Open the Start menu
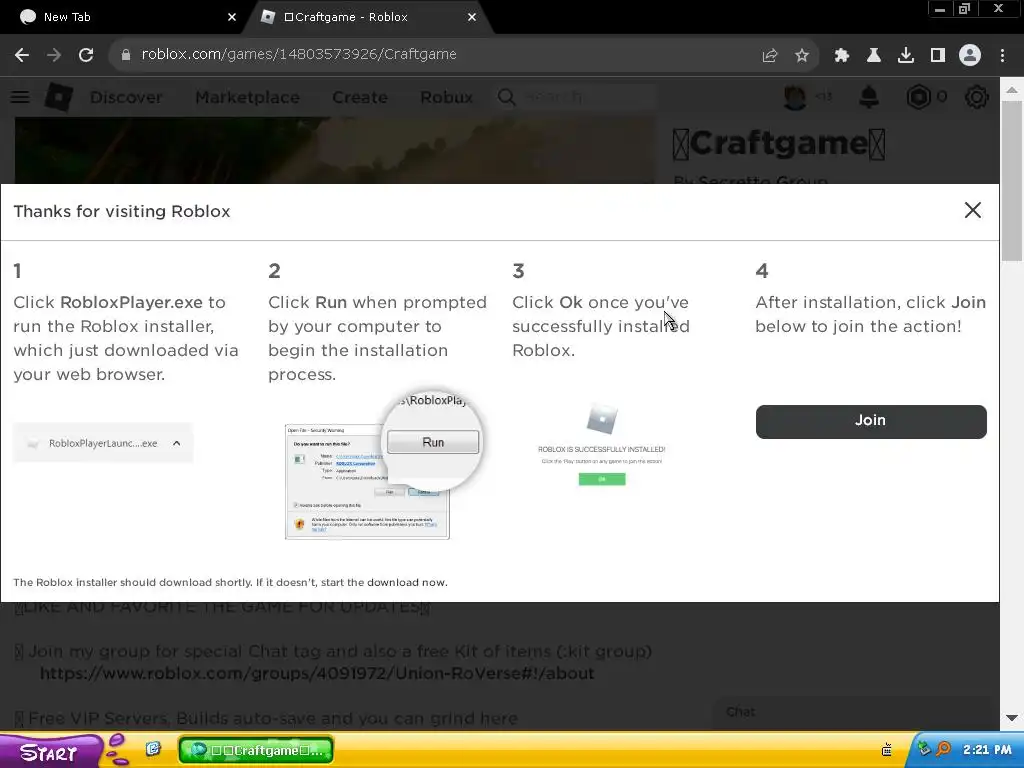The width and height of the screenshot is (1024, 768). (49, 752)
